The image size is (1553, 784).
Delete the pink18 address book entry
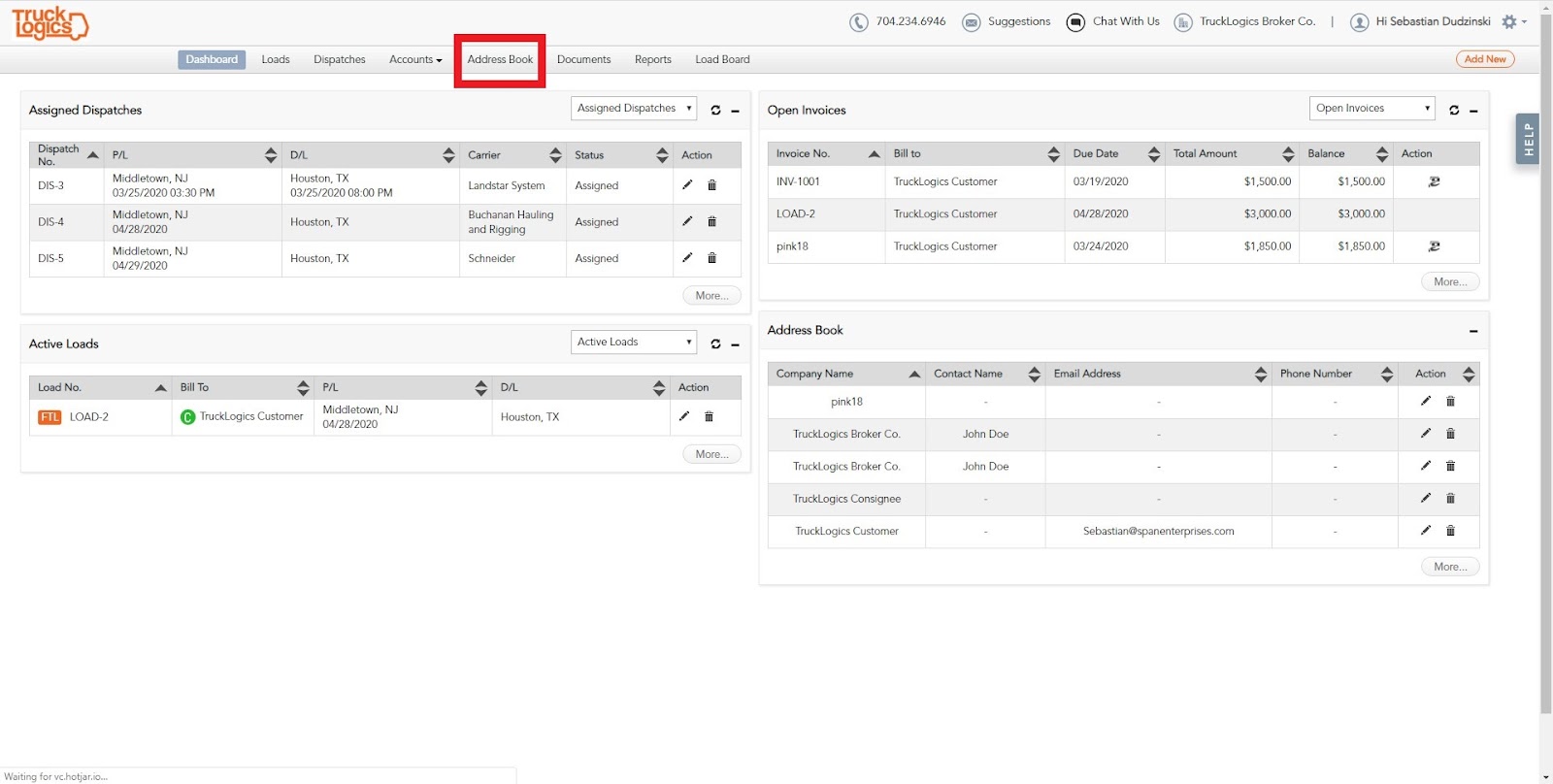[x=1450, y=401]
